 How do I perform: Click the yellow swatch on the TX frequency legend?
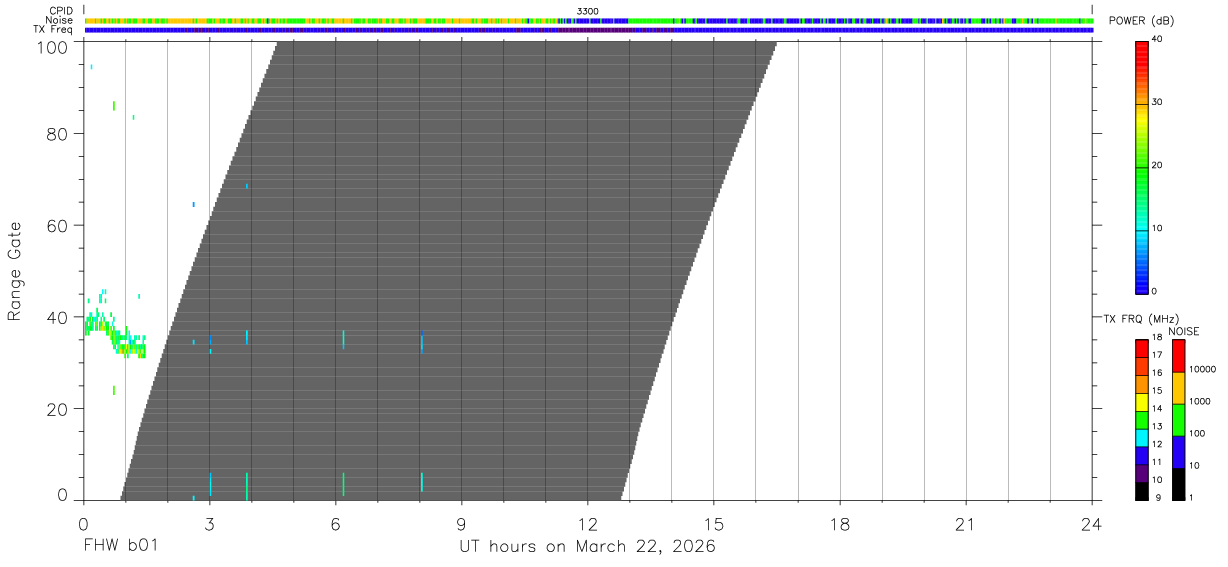tap(1141, 402)
